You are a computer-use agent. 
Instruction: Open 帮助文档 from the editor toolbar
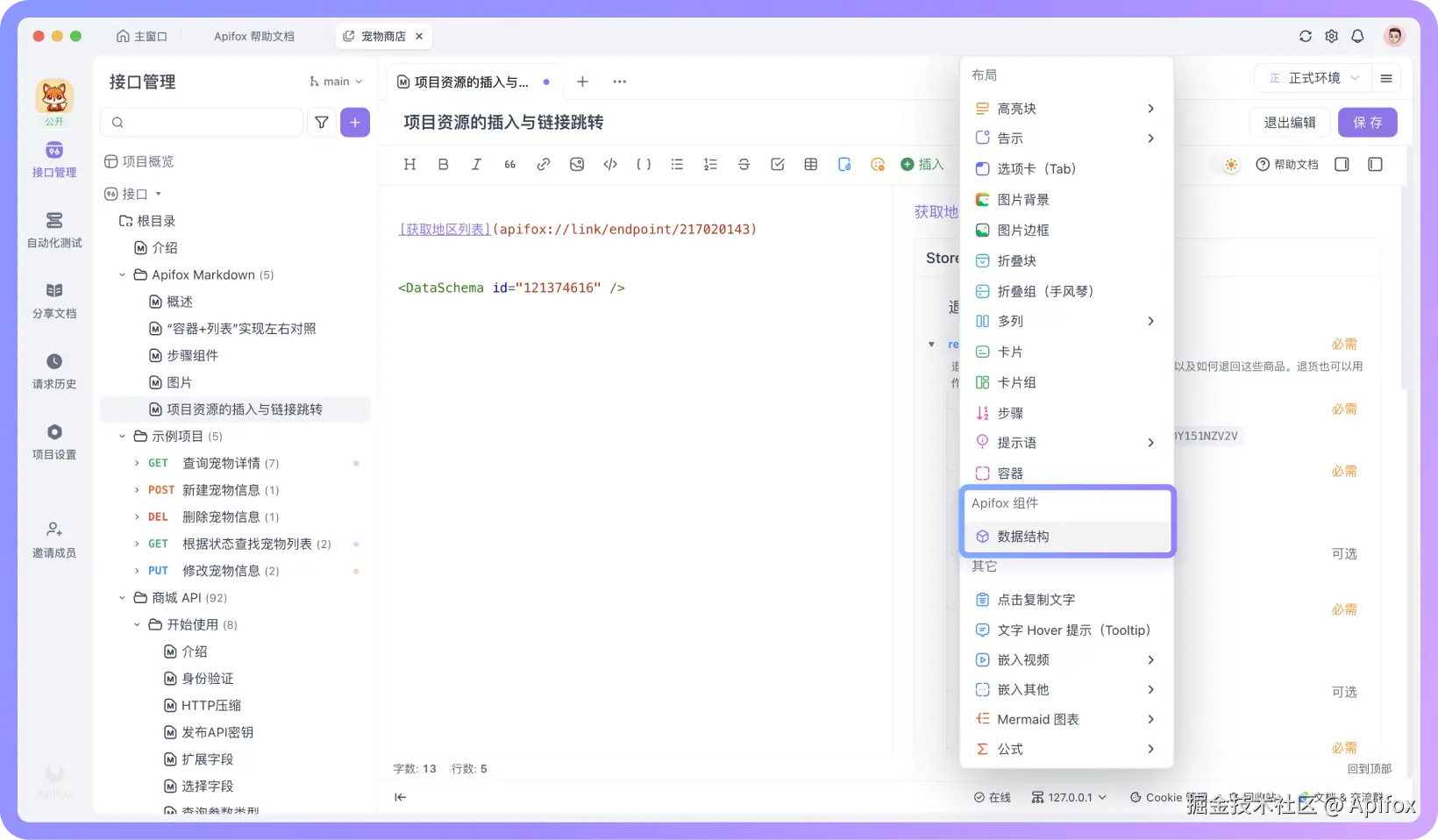(1287, 165)
